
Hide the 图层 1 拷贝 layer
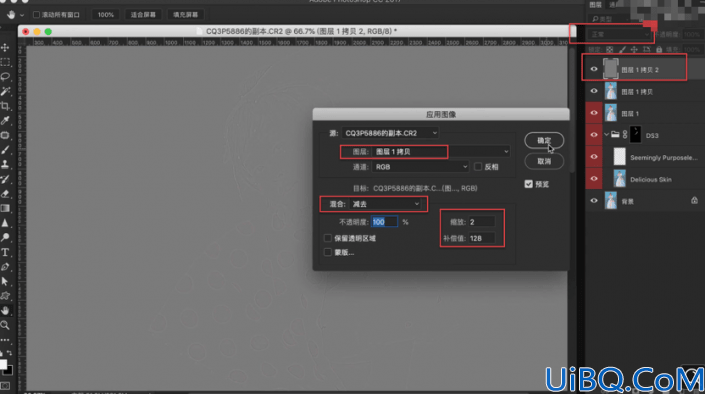[x=594, y=91]
